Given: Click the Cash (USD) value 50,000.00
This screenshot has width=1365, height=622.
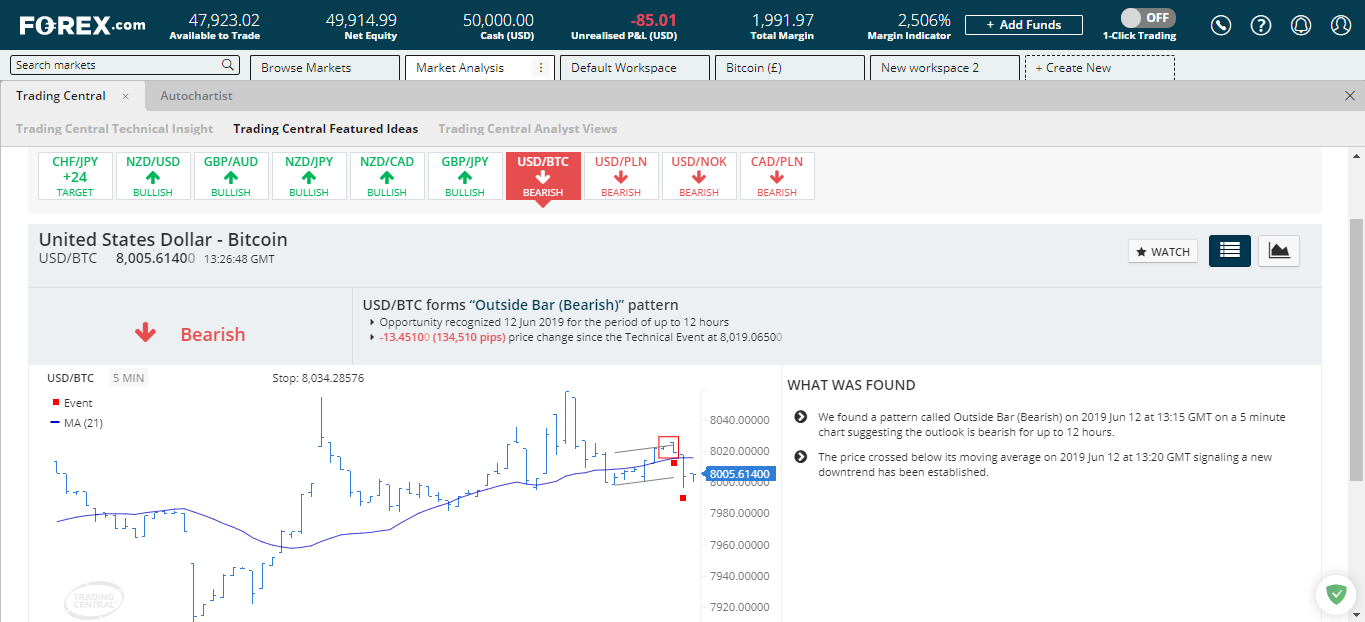Looking at the screenshot, I should (x=498, y=20).
